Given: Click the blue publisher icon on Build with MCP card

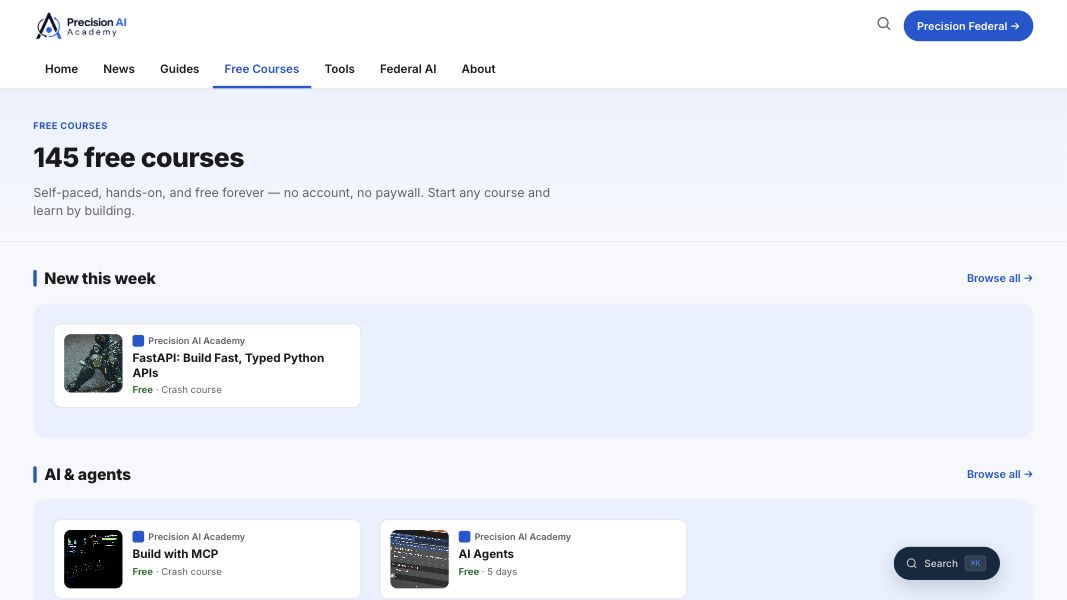Looking at the screenshot, I should (138, 537).
